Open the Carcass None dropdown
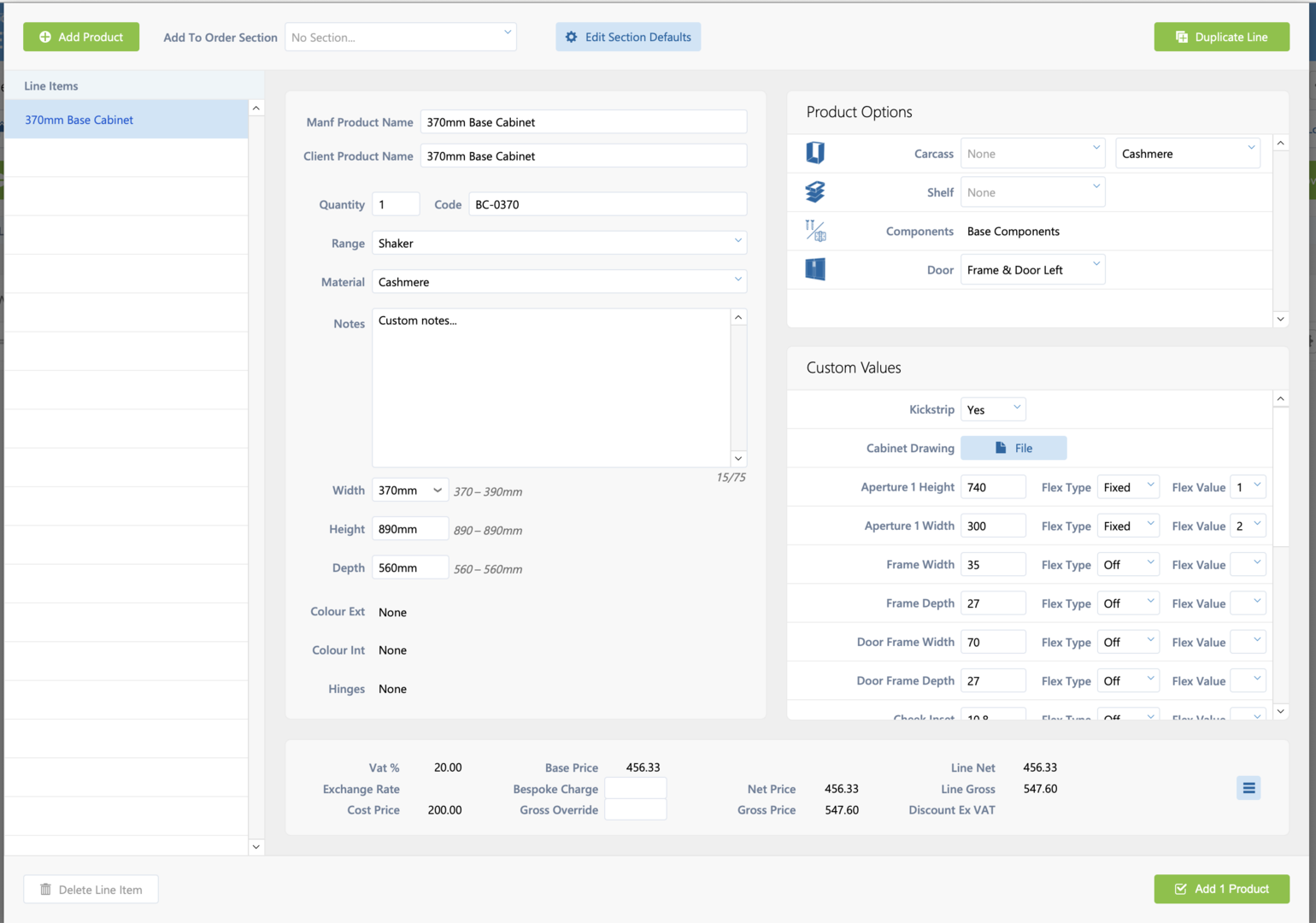1316x923 pixels. [1033, 154]
